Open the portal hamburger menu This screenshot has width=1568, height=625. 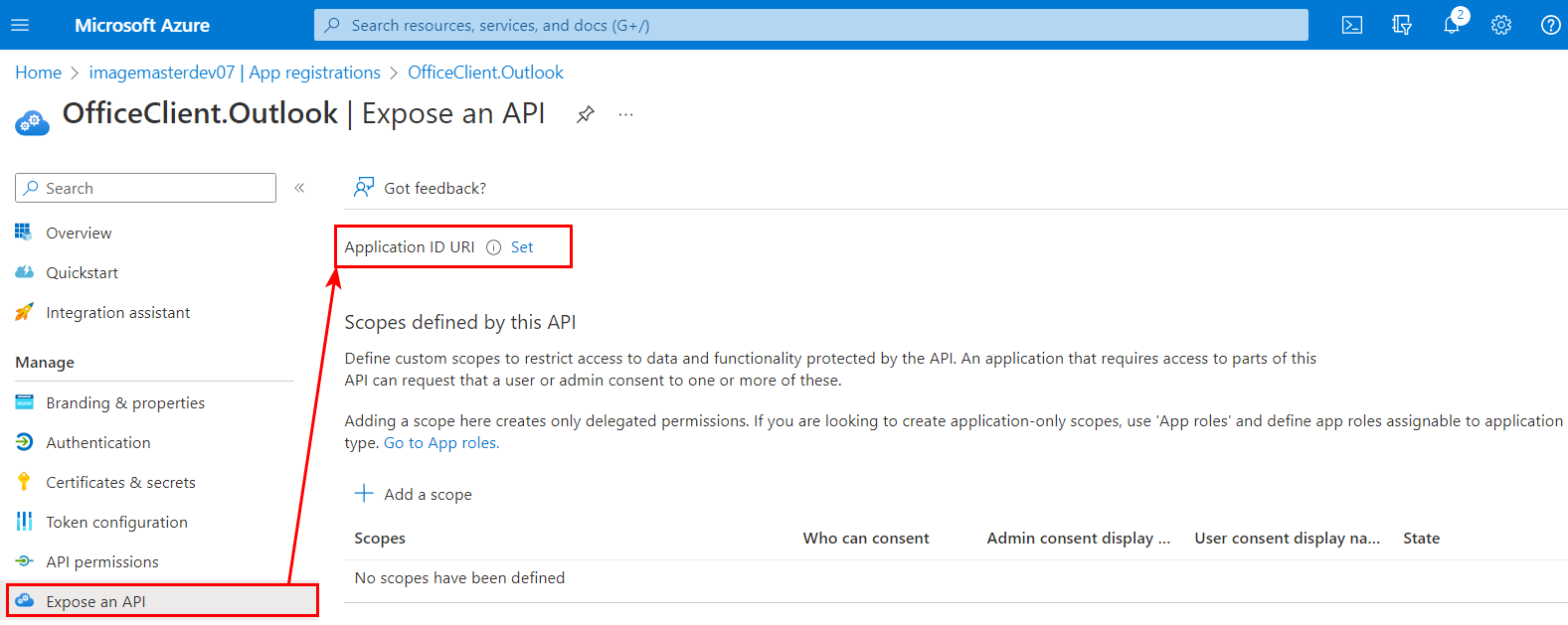click(x=20, y=25)
